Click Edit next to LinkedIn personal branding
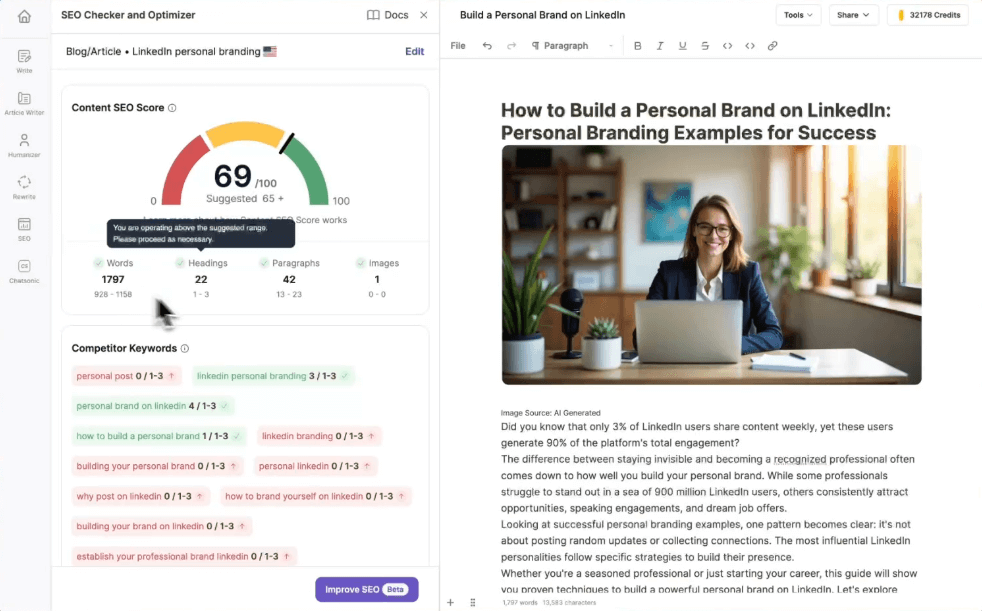 point(415,51)
